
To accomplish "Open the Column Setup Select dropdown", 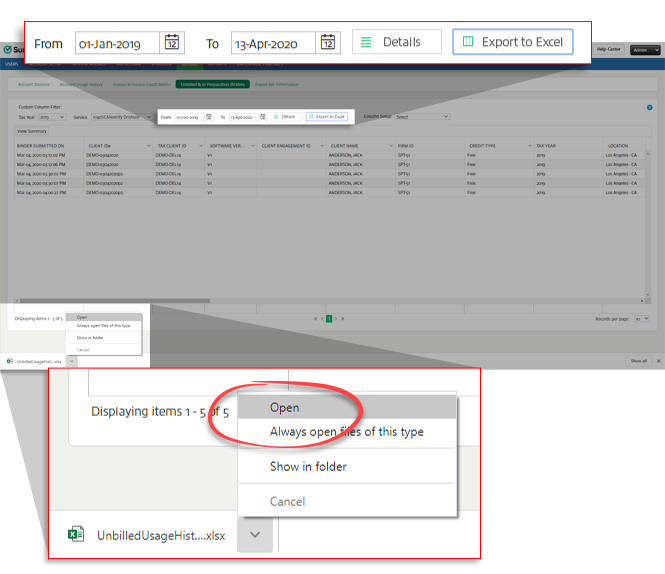I will tap(422, 117).
